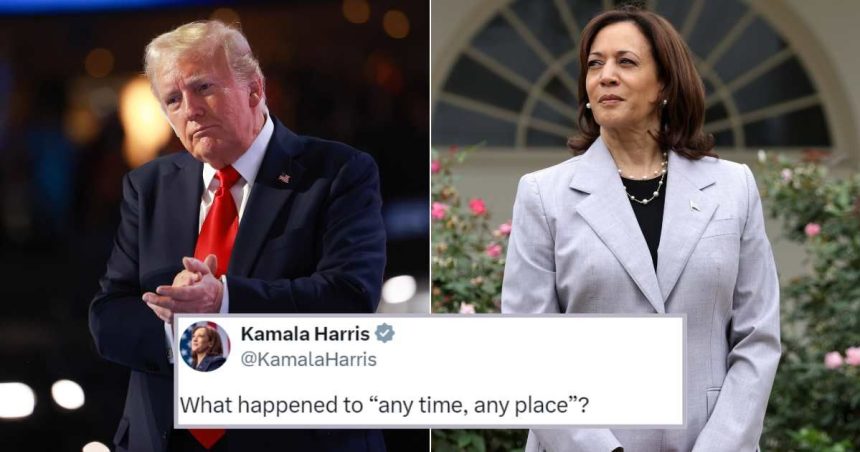
Task: Click the small pin on gray blazer lapel
Action: click(x=694, y=206)
